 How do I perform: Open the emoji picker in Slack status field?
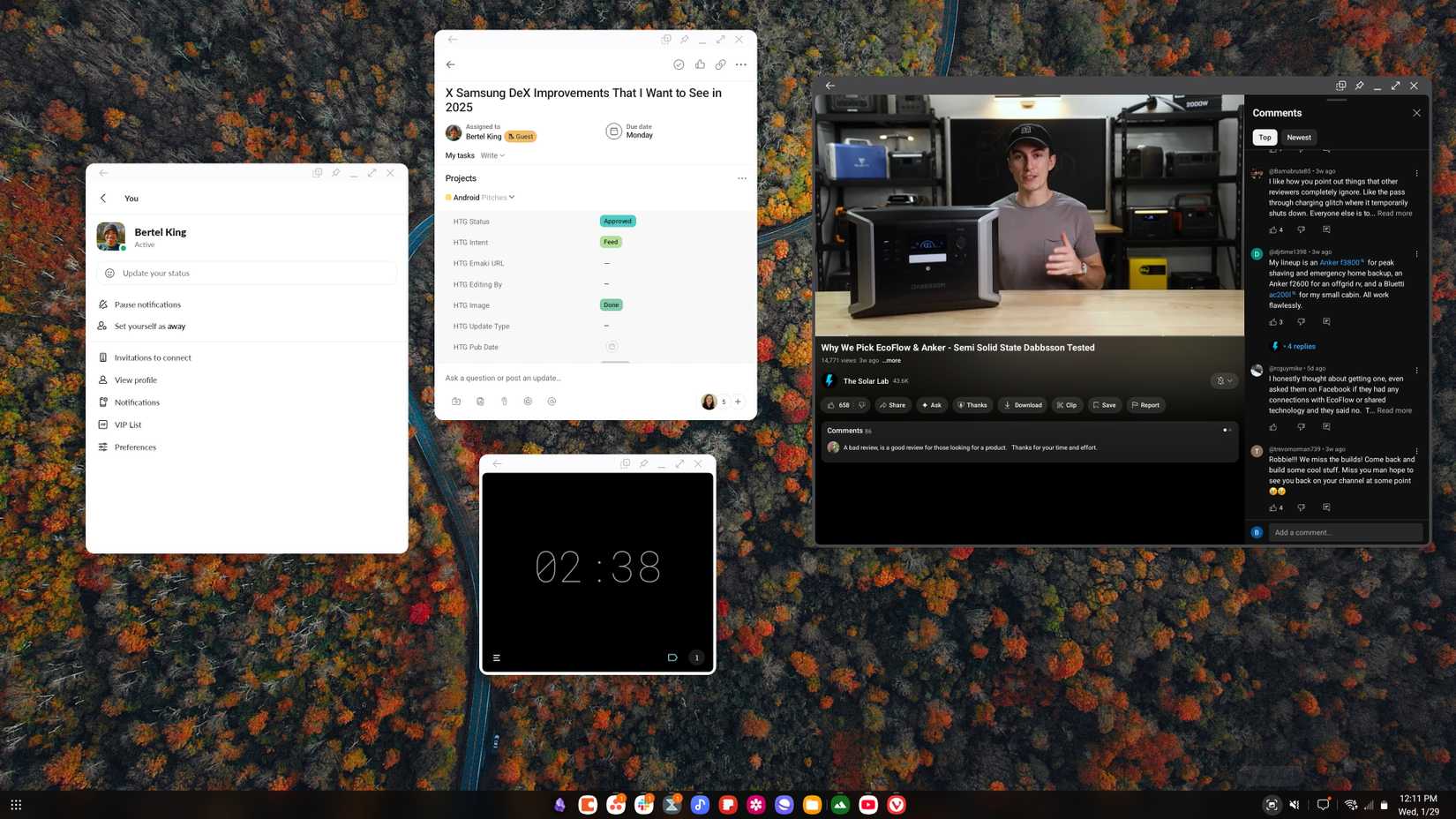(x=108, y=273)
